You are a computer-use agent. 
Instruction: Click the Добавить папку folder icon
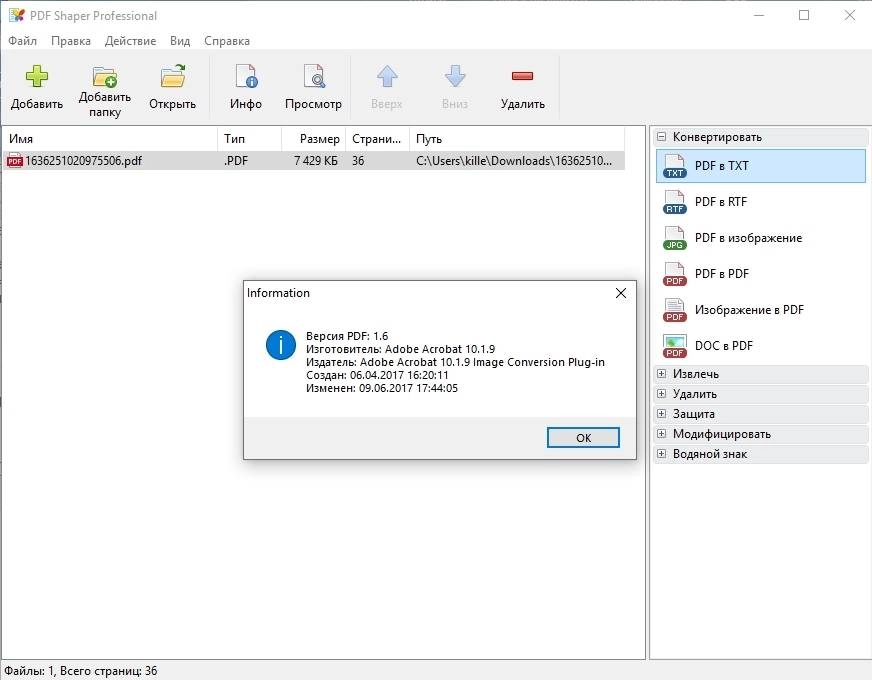point(105,77)
